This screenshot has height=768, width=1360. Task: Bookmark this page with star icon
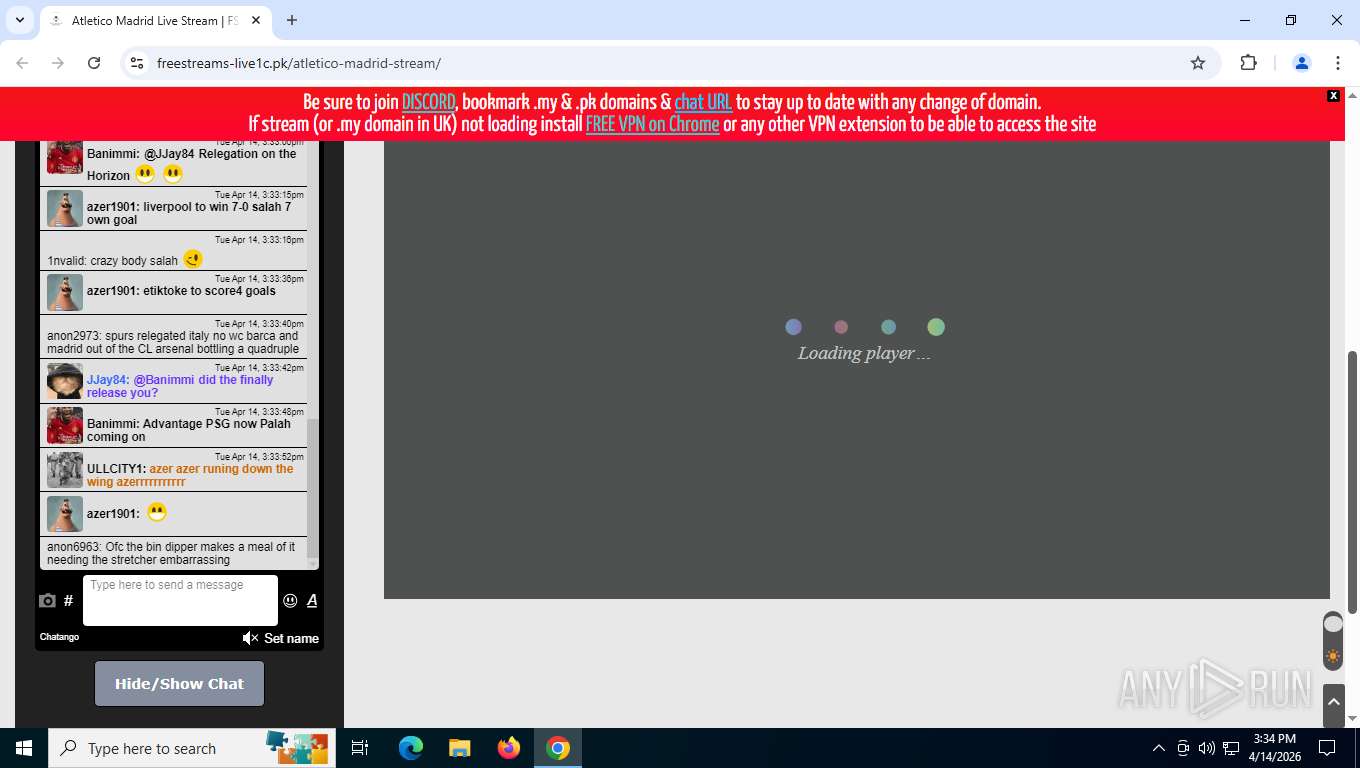1198,63
